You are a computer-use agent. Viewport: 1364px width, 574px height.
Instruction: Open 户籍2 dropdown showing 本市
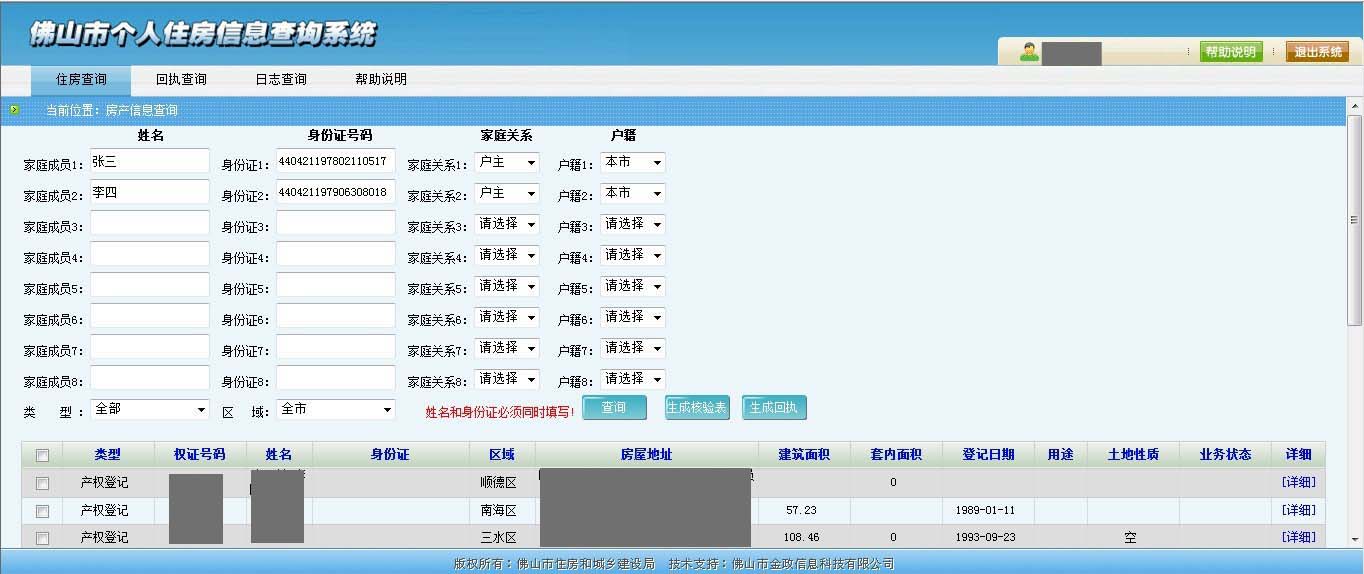(632, 193)
